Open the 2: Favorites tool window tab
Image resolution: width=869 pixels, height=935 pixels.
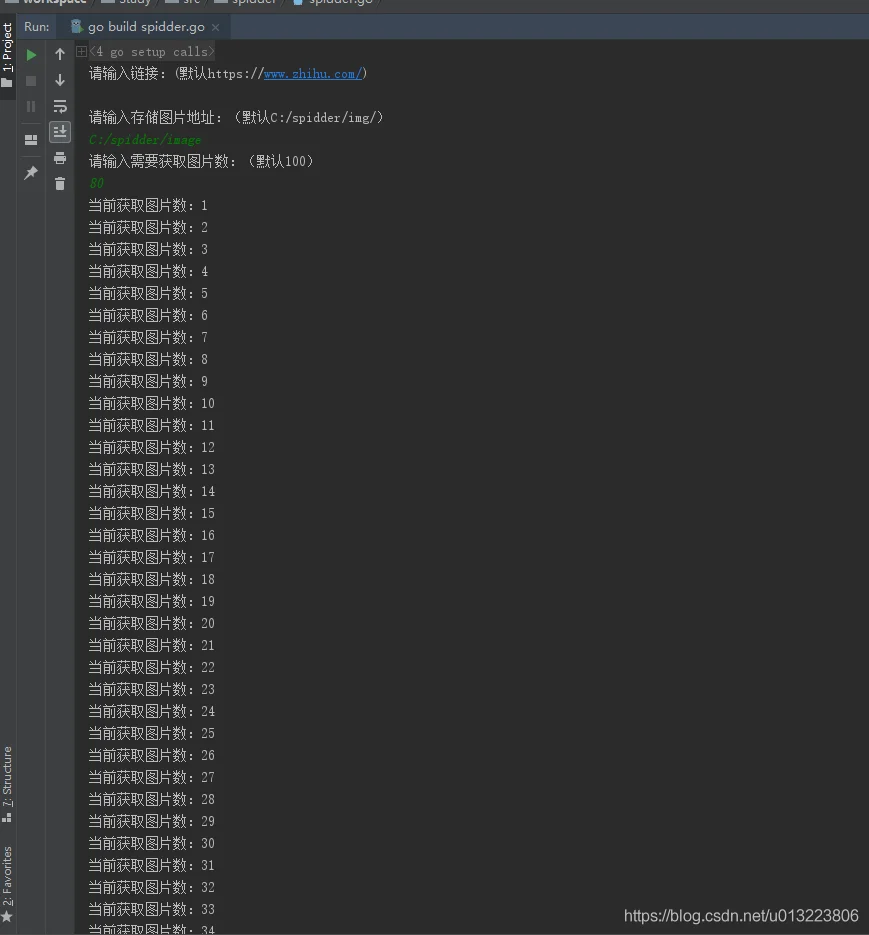click(x=7, y=884)
